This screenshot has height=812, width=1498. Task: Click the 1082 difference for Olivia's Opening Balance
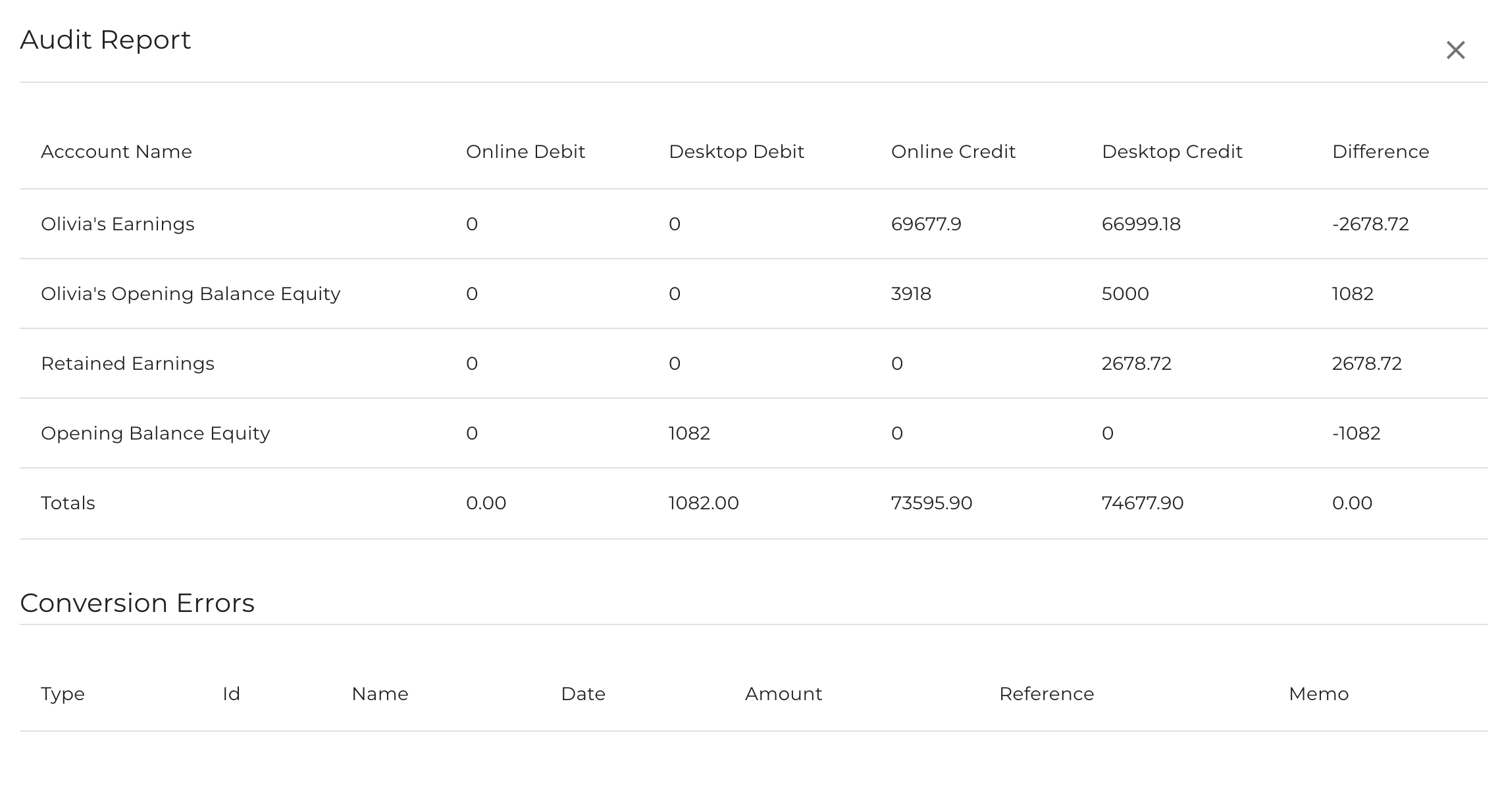click(1353, 294)
